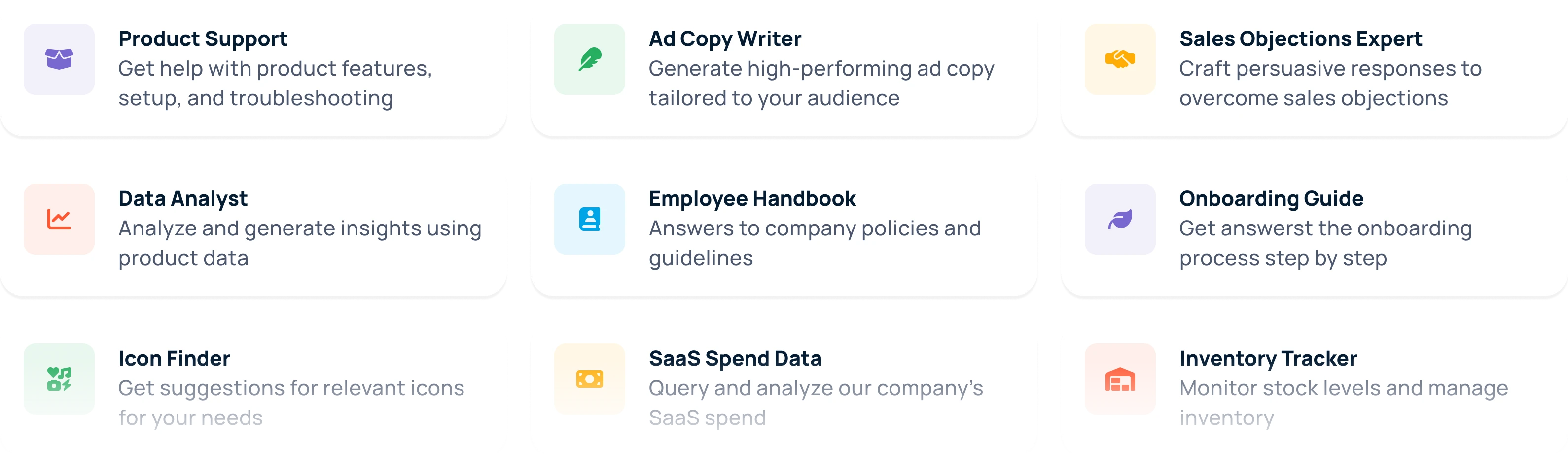Click the green Icon Finder icons symbol
The width and height of the screenshot is (1568, 456).
click(59, 379)
